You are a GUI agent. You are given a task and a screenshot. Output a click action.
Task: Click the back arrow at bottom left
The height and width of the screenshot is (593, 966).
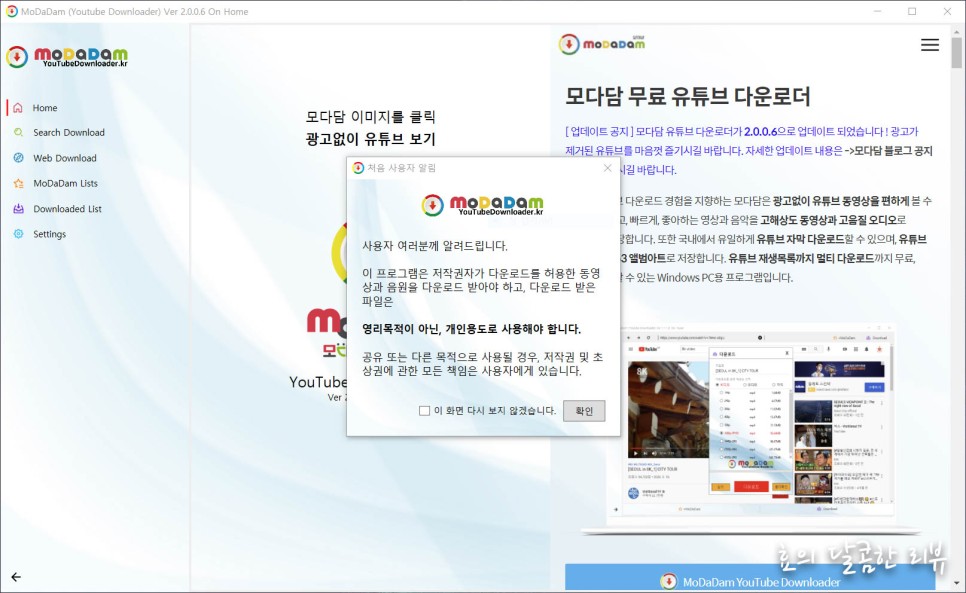click(15, 577)
